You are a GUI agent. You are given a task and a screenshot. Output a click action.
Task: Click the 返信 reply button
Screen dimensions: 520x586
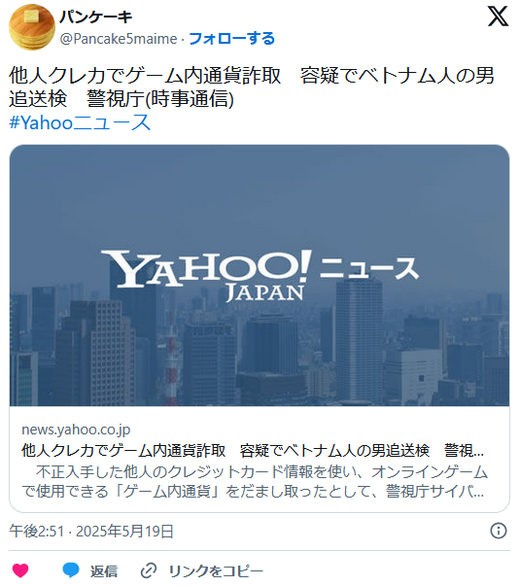point(104,571)
